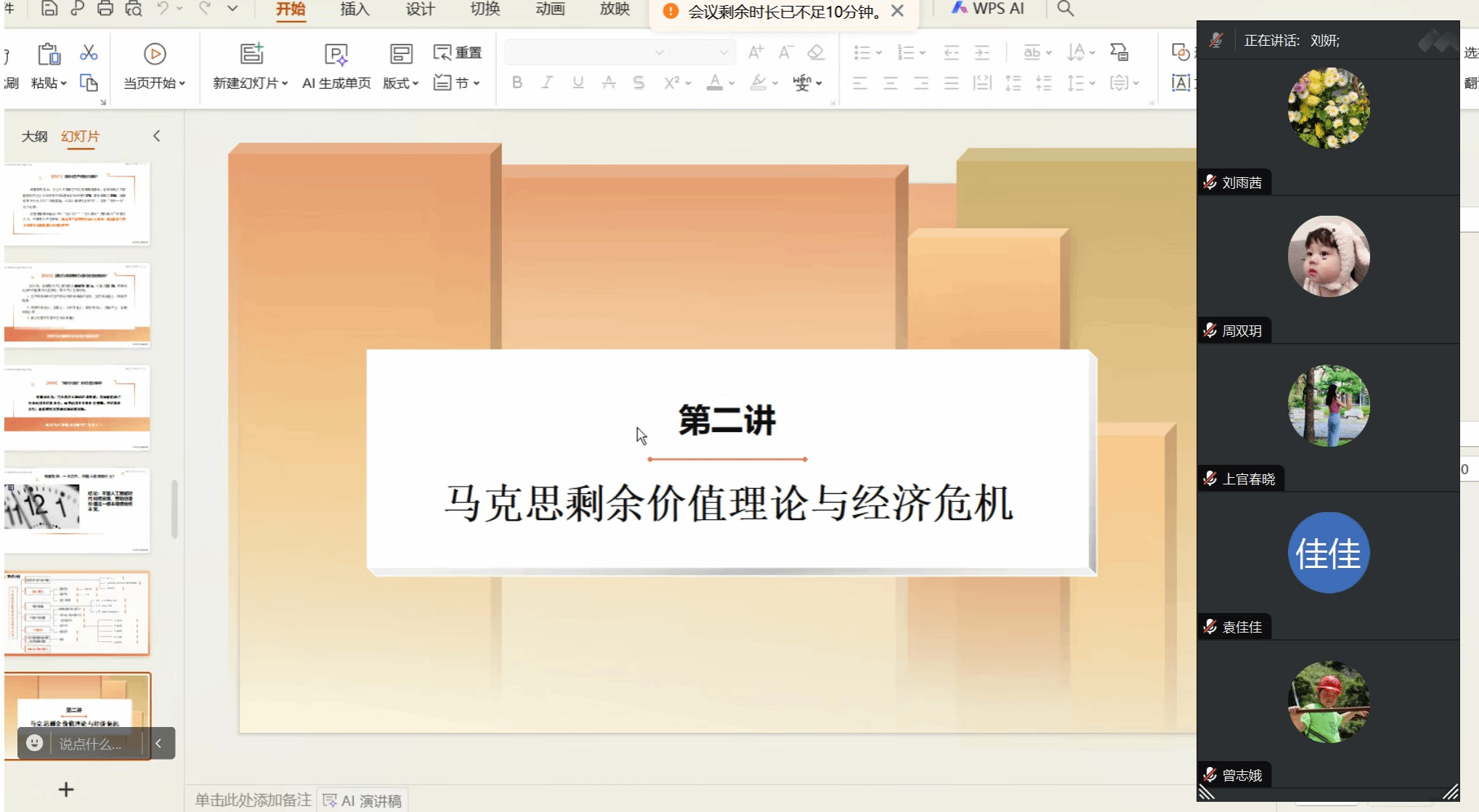Click the AI 生成单页 icon
Image resolution: width=1479 pixels, height=812 pixels.
[336, 54]
